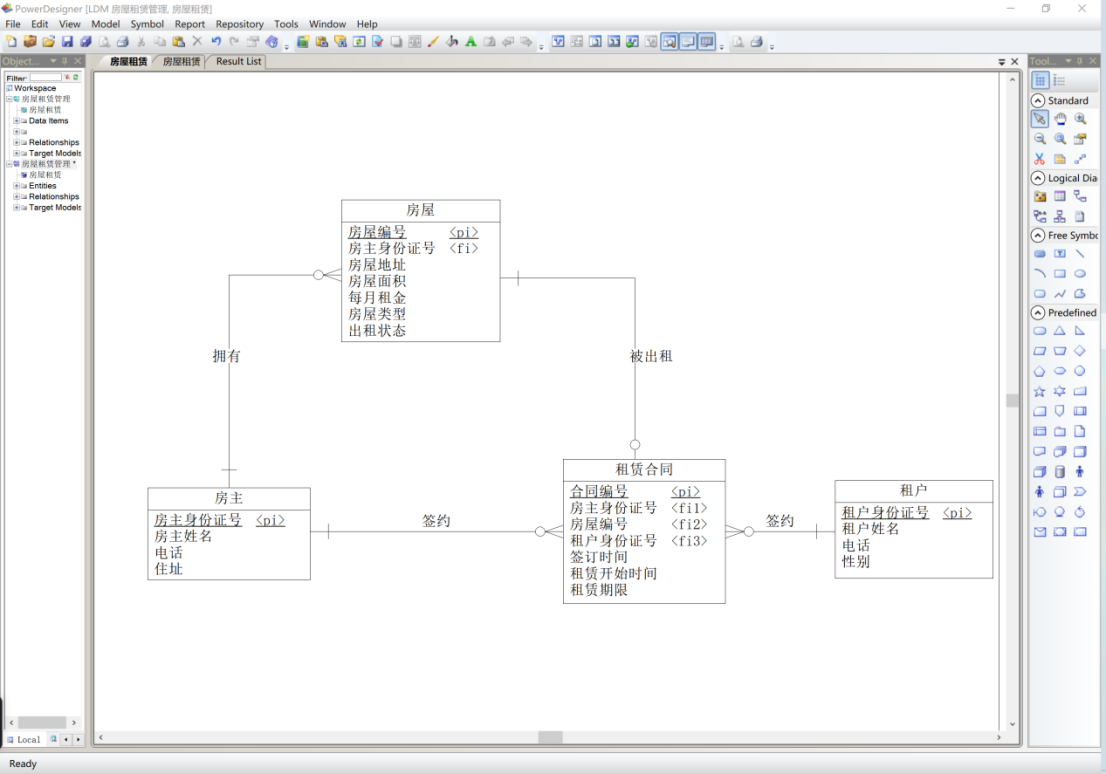Collapse the Standard toolbox section
The image size is (1106, 774).
pos(1038,100)
